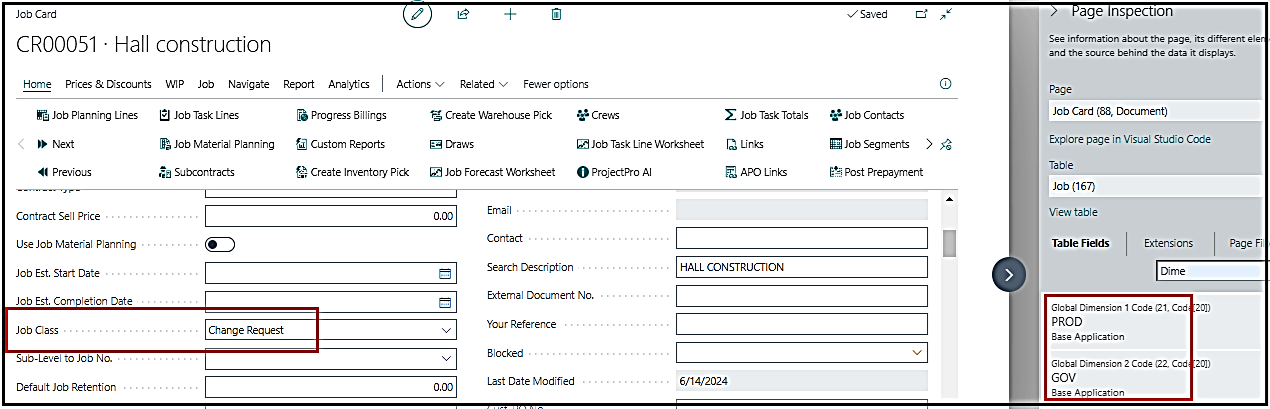Click the round pane collapse arrow button
1270x409 pixels.
(x=1009, y=274)
